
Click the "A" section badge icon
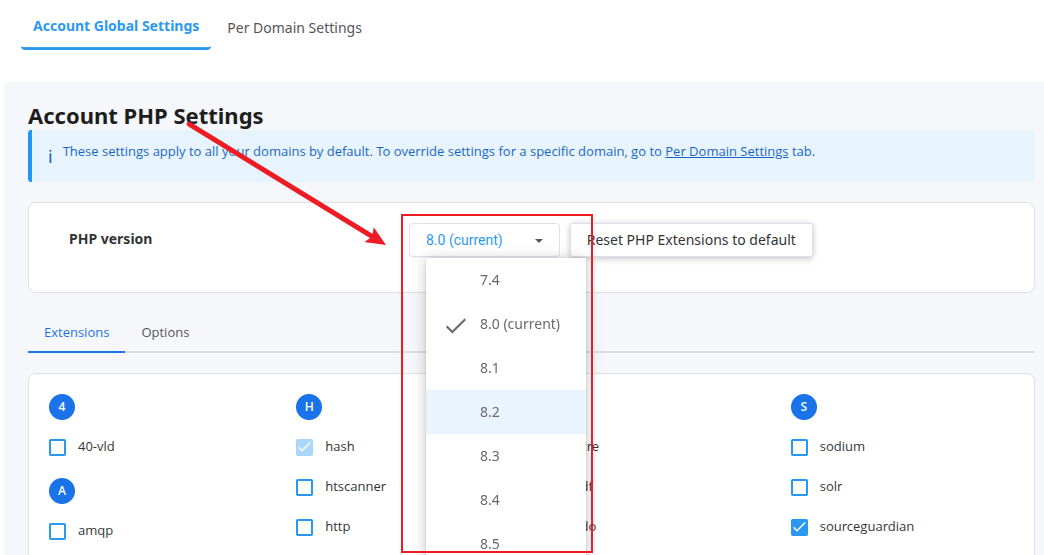(x=62, y=491)
